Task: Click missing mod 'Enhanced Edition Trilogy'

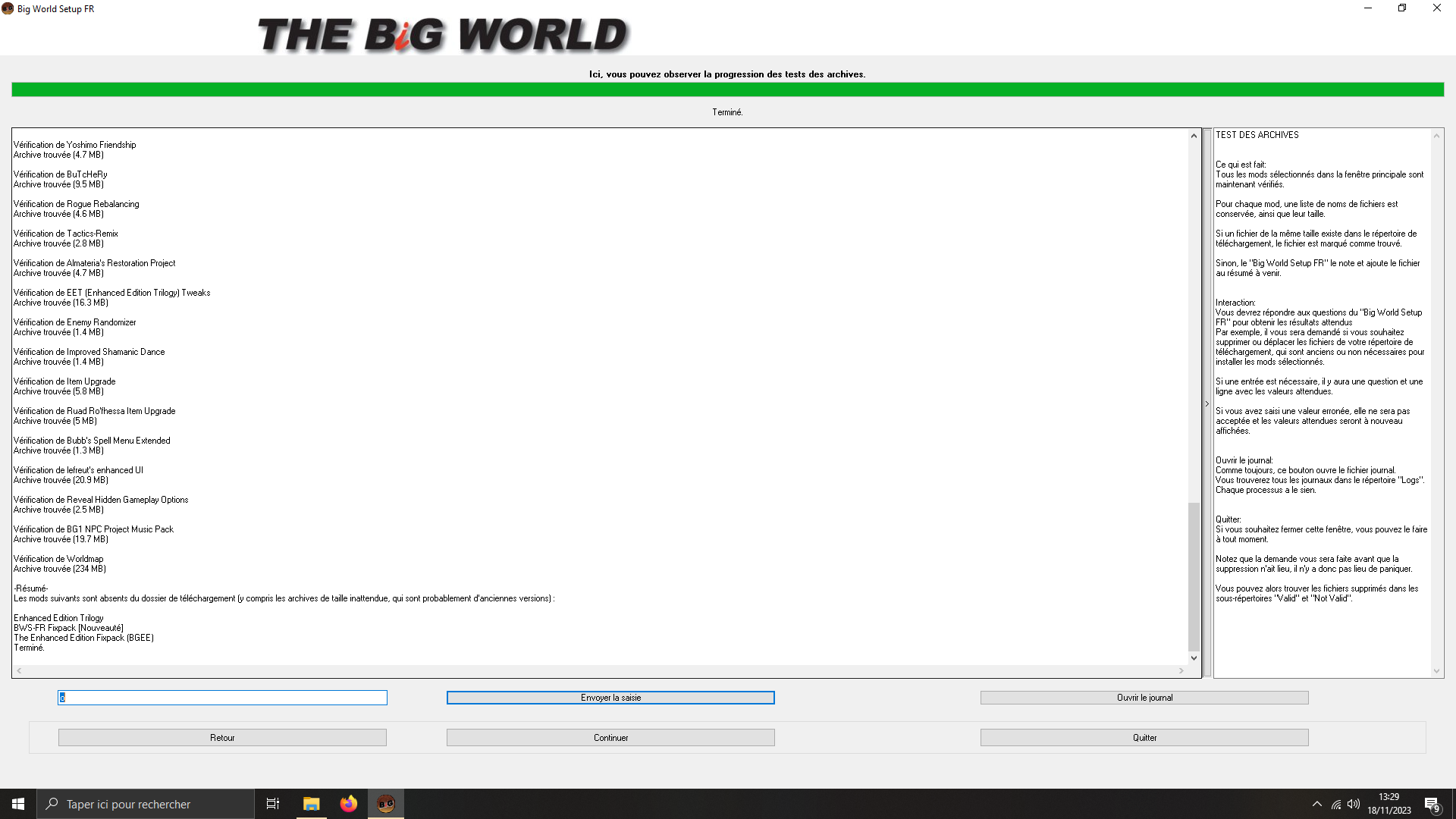Action: 58,618
